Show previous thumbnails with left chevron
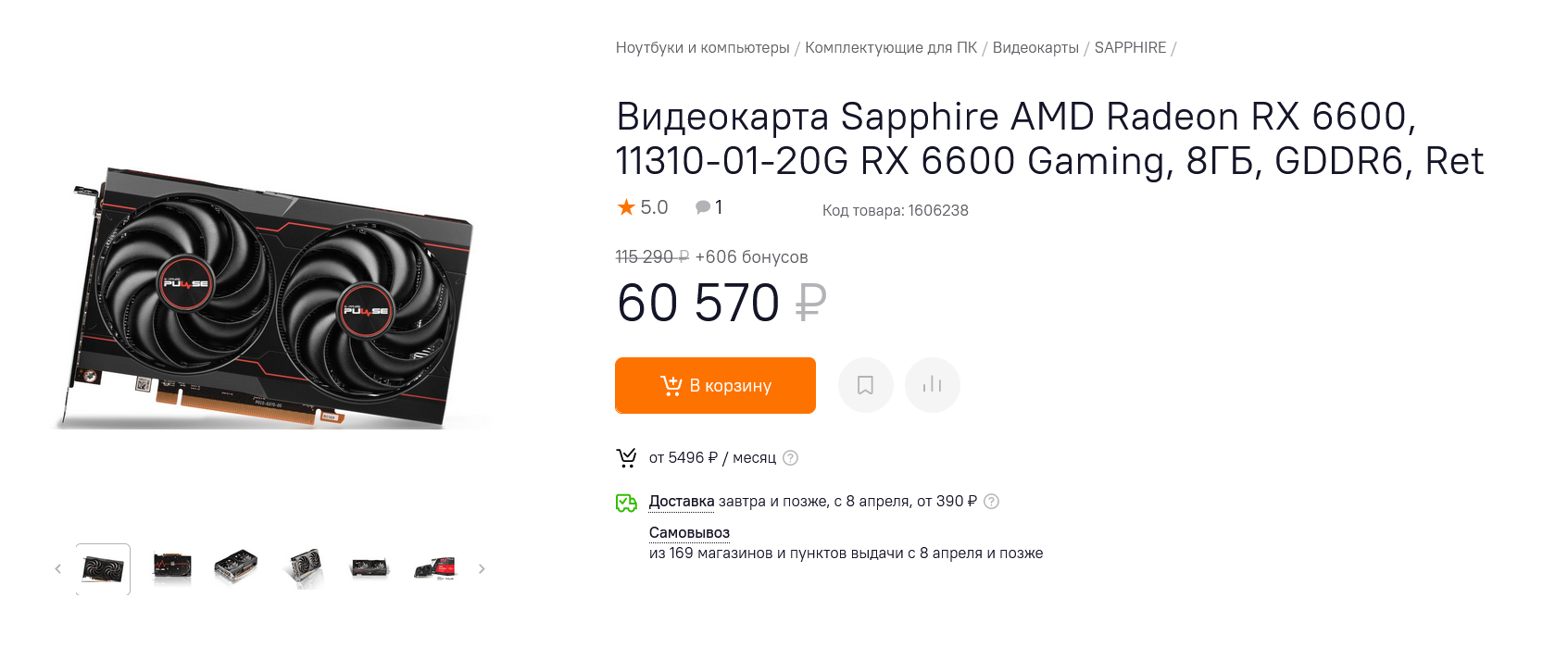Viewport: 1568px width, 647px height. click(57, 569)
